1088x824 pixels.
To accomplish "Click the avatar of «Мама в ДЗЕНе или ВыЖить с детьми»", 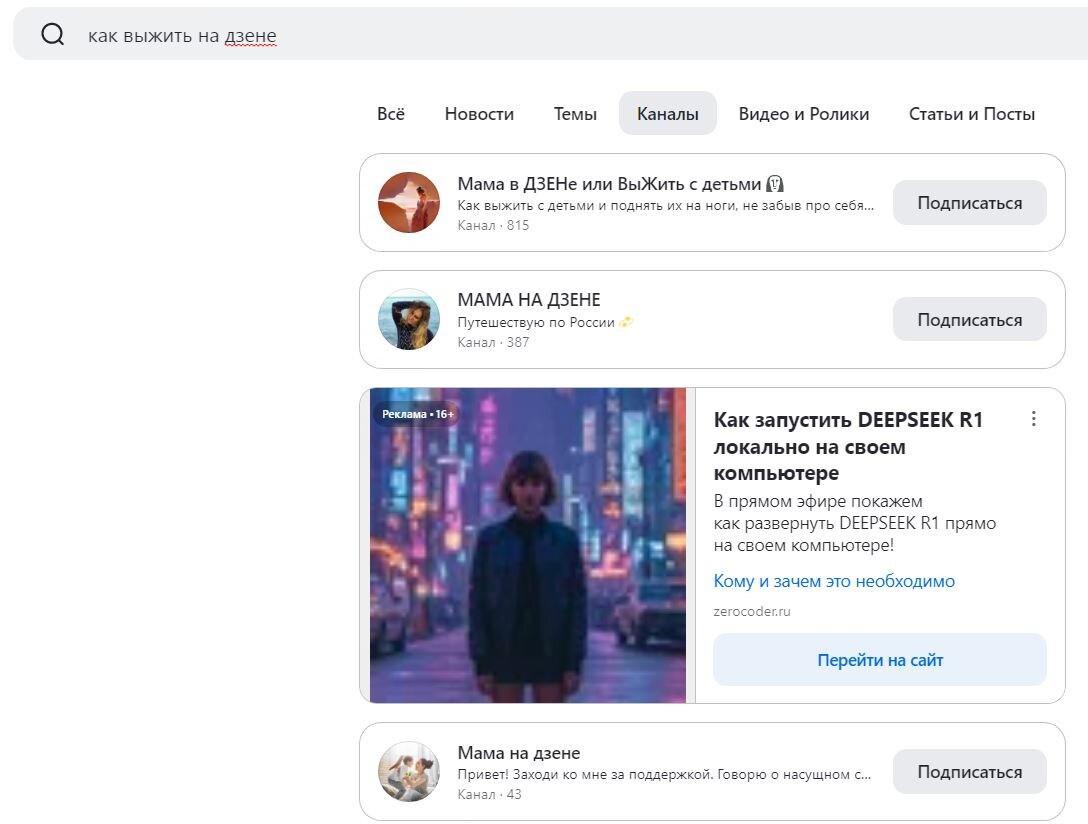I will 408,203.
